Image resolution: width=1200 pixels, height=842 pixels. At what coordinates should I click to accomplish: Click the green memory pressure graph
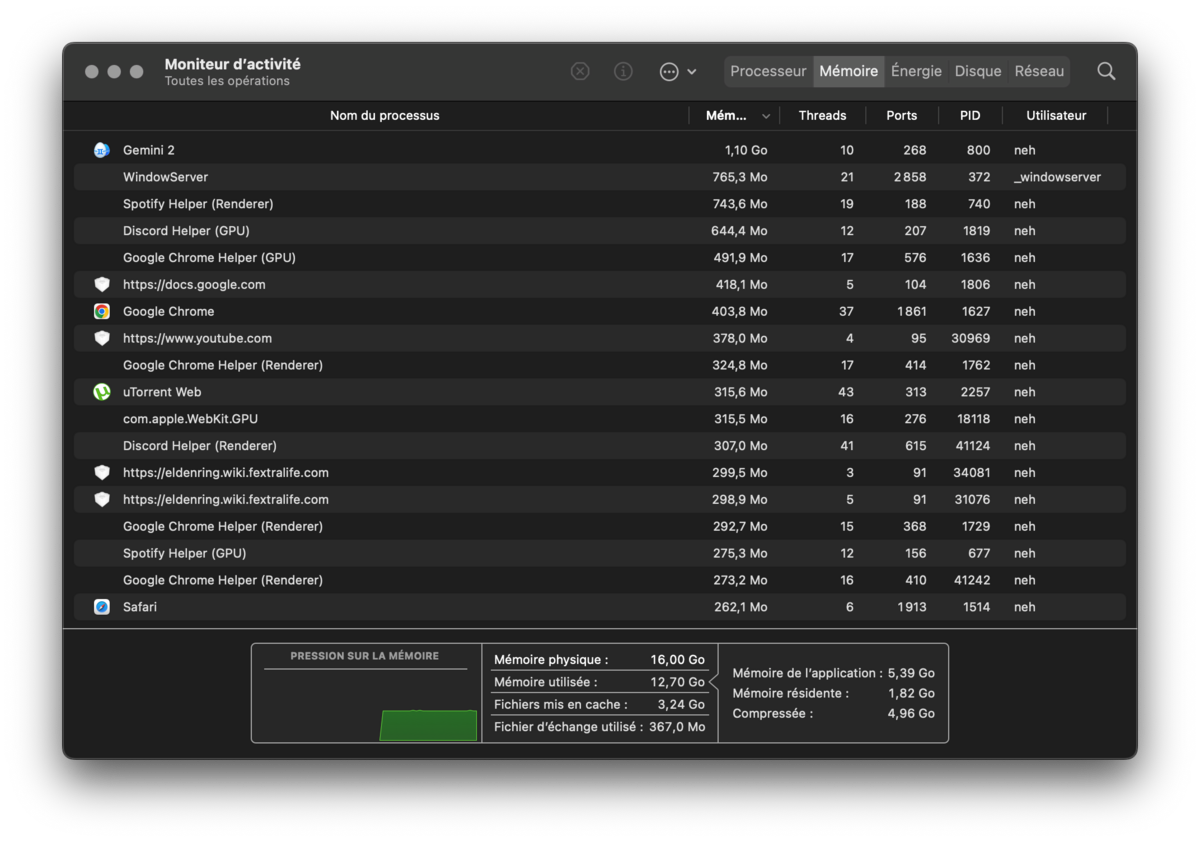[428, 726]
